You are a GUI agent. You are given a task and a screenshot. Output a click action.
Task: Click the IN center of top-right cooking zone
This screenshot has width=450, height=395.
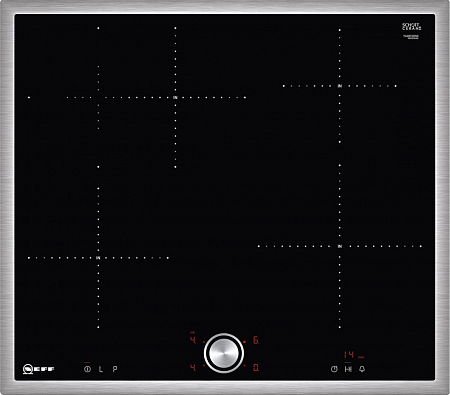(x=340, y=86)
